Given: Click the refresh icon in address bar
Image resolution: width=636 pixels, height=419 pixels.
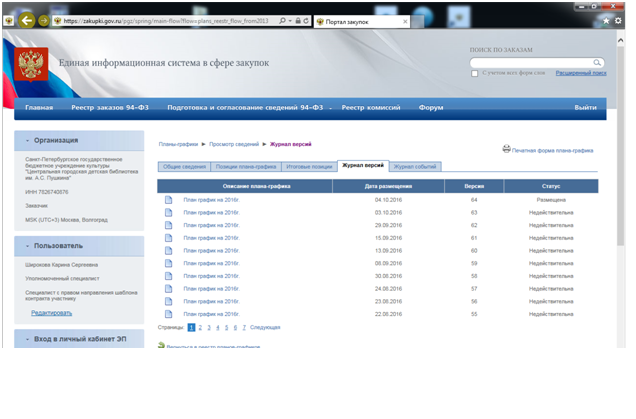Looking at the screenshot, I should tap(306, 21).
